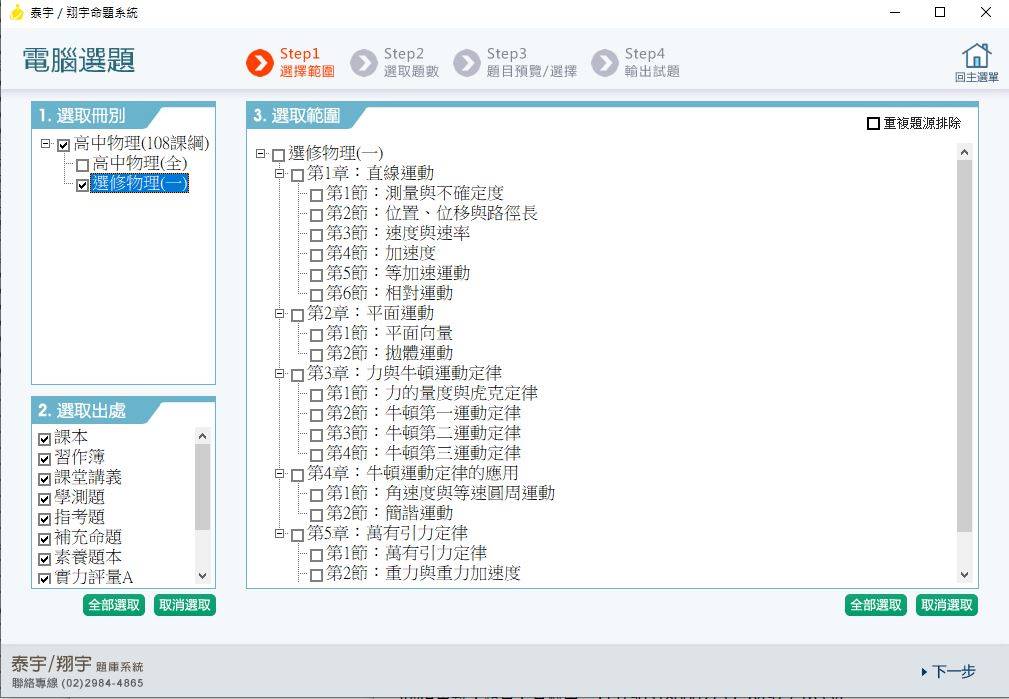Maximize the 泰宇/翔宇命題系統 window

click(x=940, y=12)
